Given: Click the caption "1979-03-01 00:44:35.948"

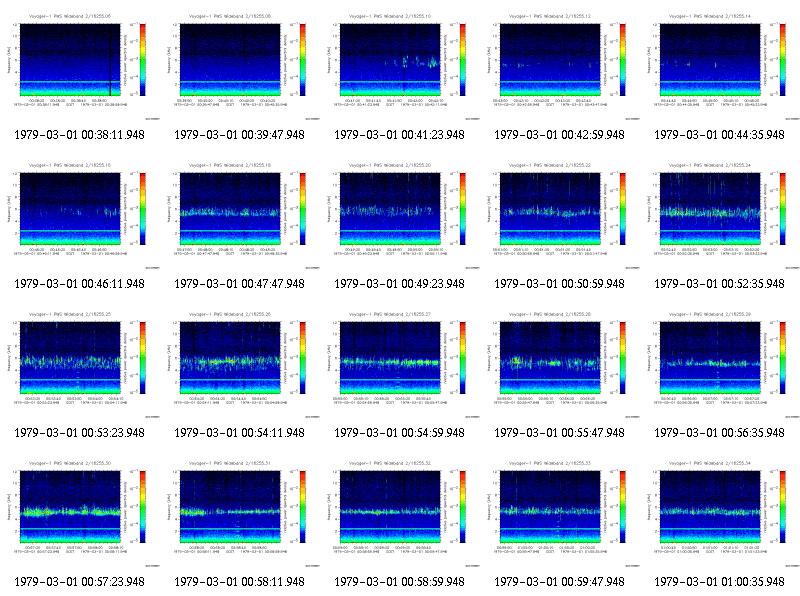Looking at the screenshot, I should click(719, 135).
